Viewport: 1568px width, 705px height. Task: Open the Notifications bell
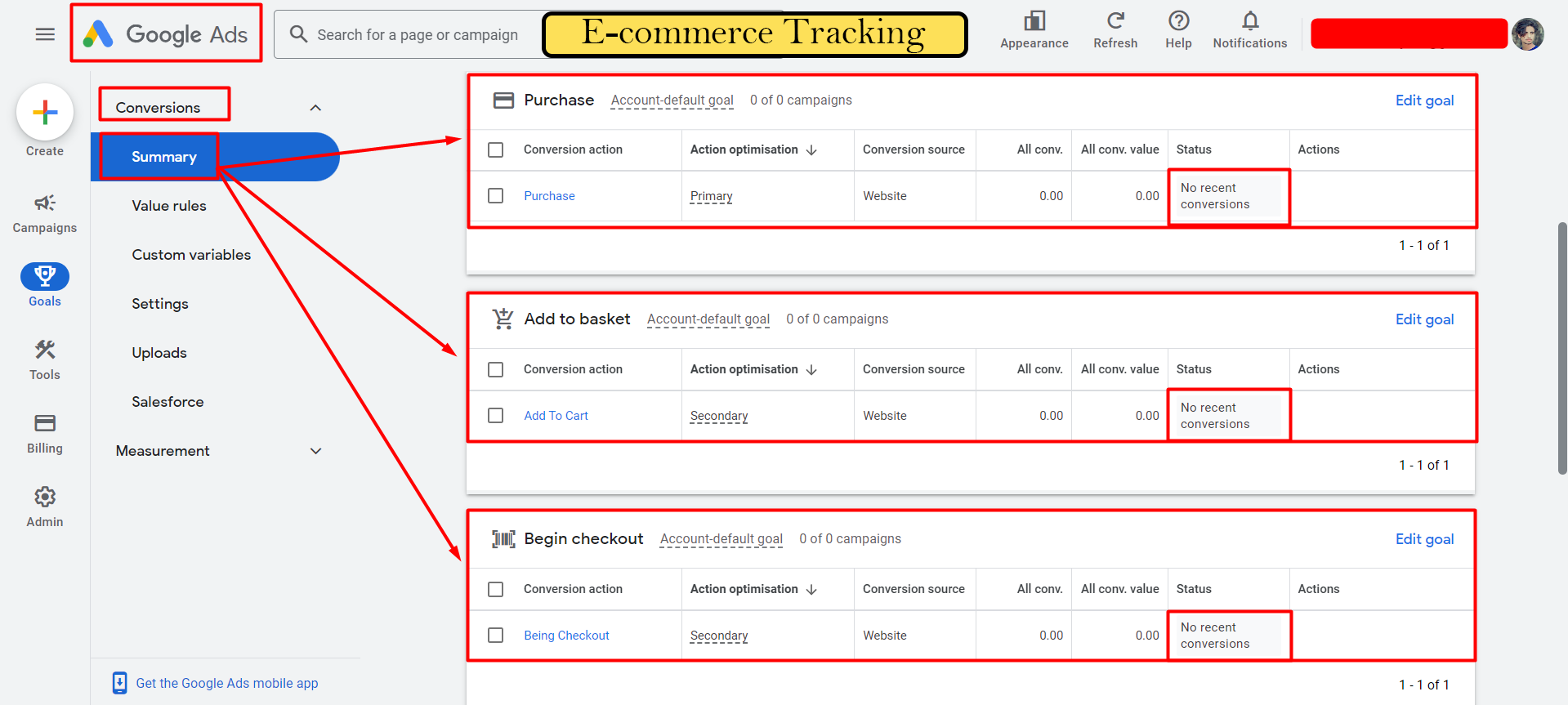coord(1249,21)
